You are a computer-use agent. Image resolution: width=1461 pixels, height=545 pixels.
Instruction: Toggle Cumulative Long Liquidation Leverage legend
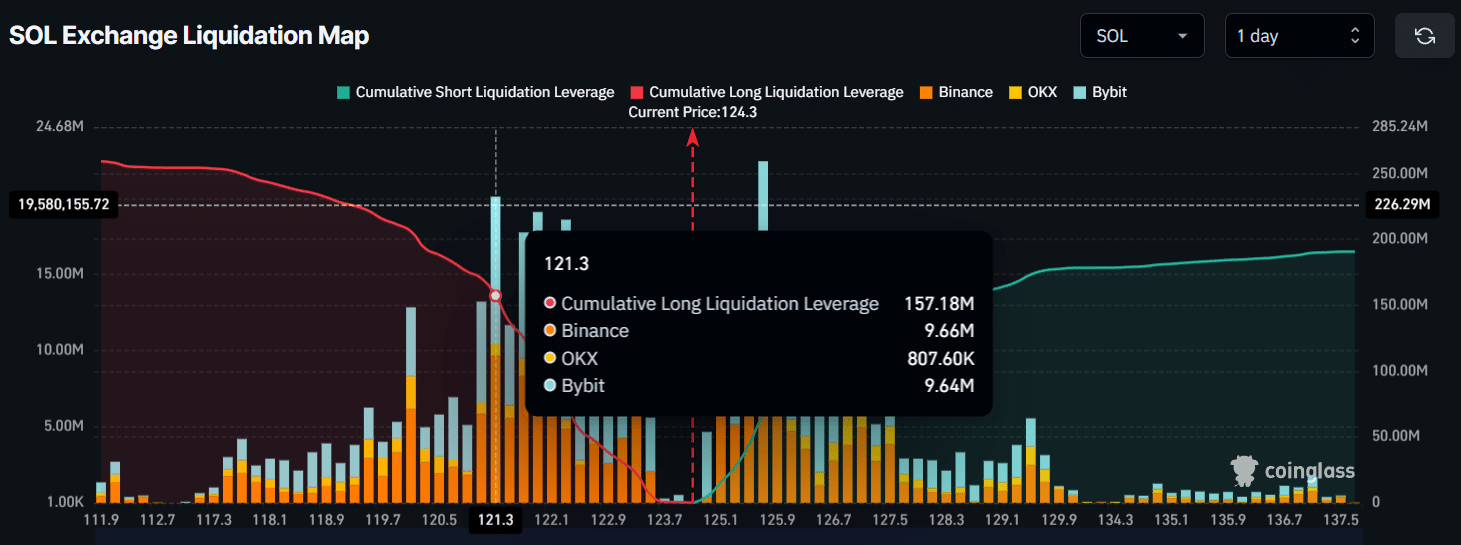pyautogui.click(x=776, y=92)
